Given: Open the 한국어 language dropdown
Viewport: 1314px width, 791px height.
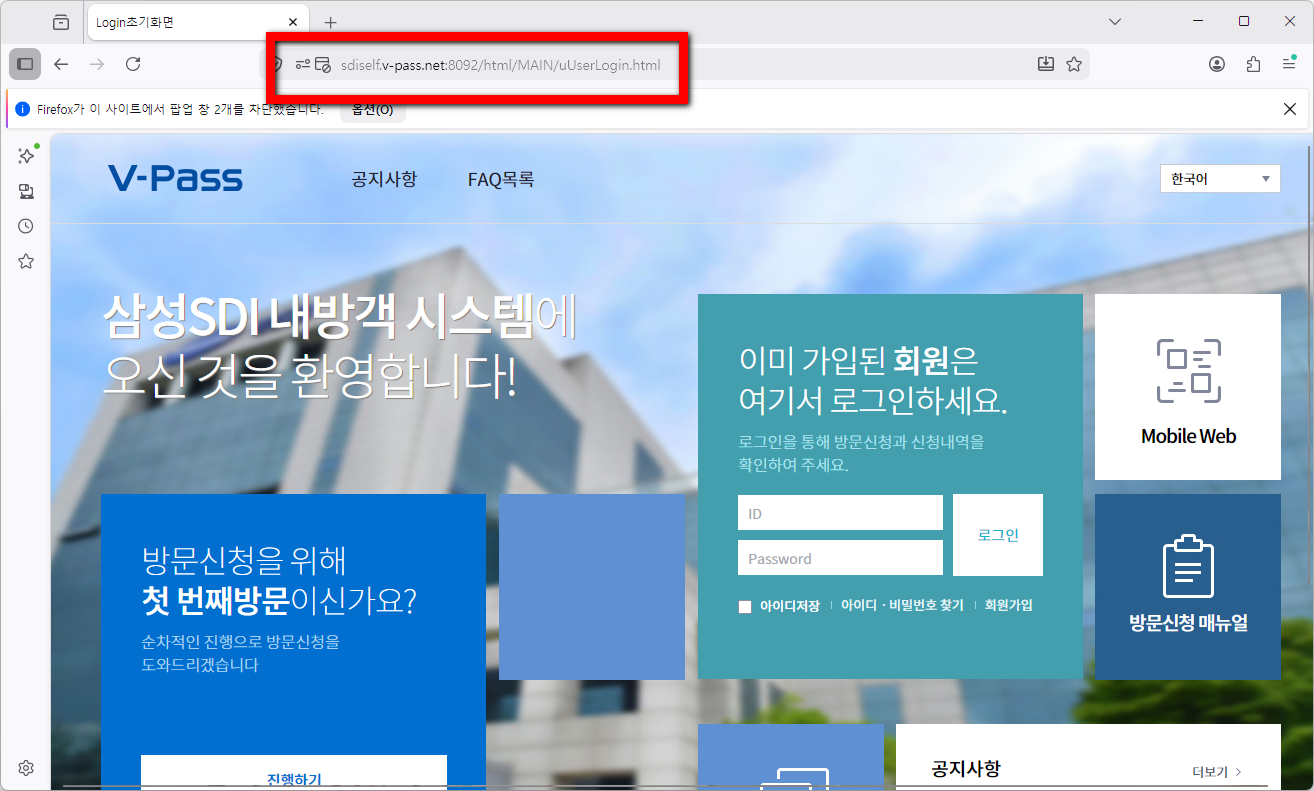Looking at the screenshot, I should (1220, 179).
